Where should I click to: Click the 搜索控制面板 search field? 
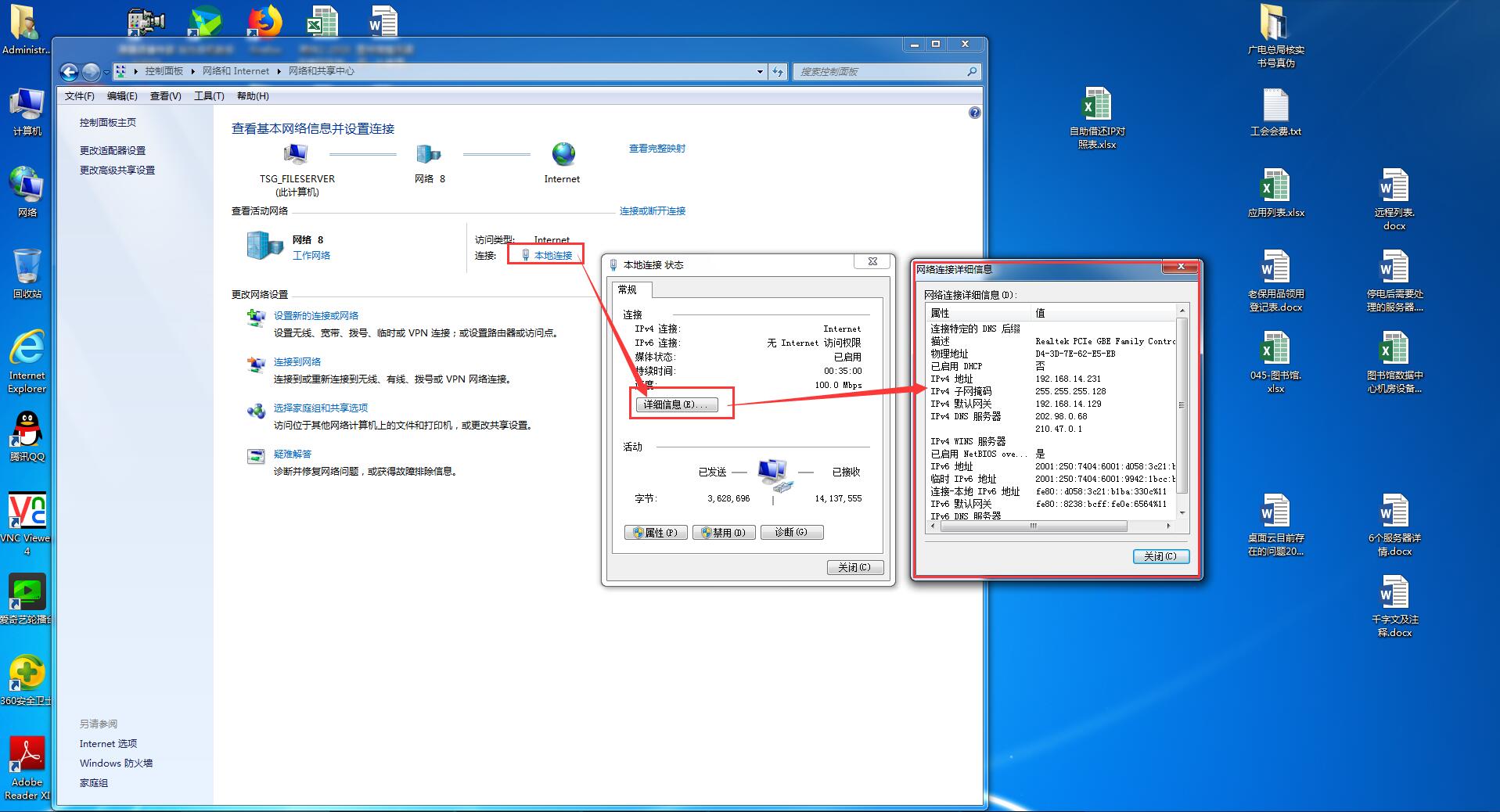coord(887,72)
